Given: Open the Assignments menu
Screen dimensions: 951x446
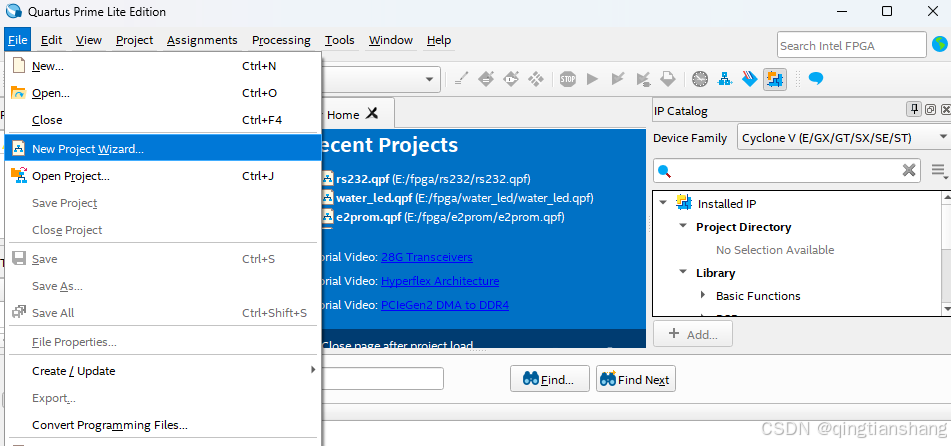Looking at the screenshot, I should pos(202,40).
